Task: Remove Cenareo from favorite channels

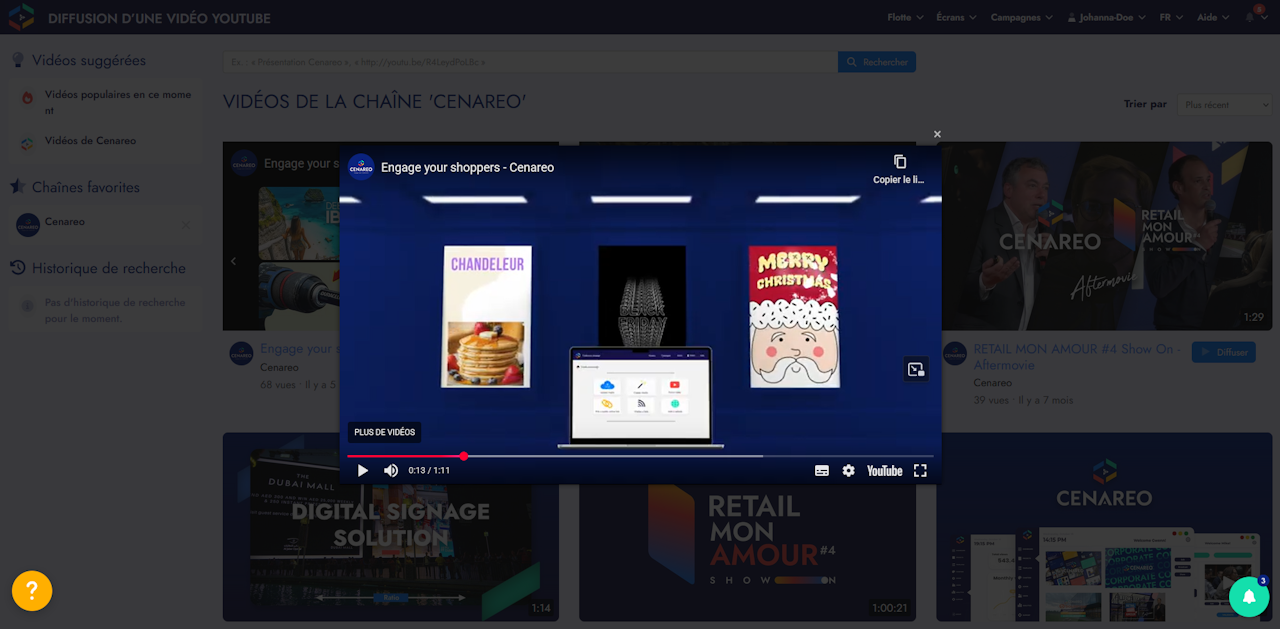Action: coord(186,225)
